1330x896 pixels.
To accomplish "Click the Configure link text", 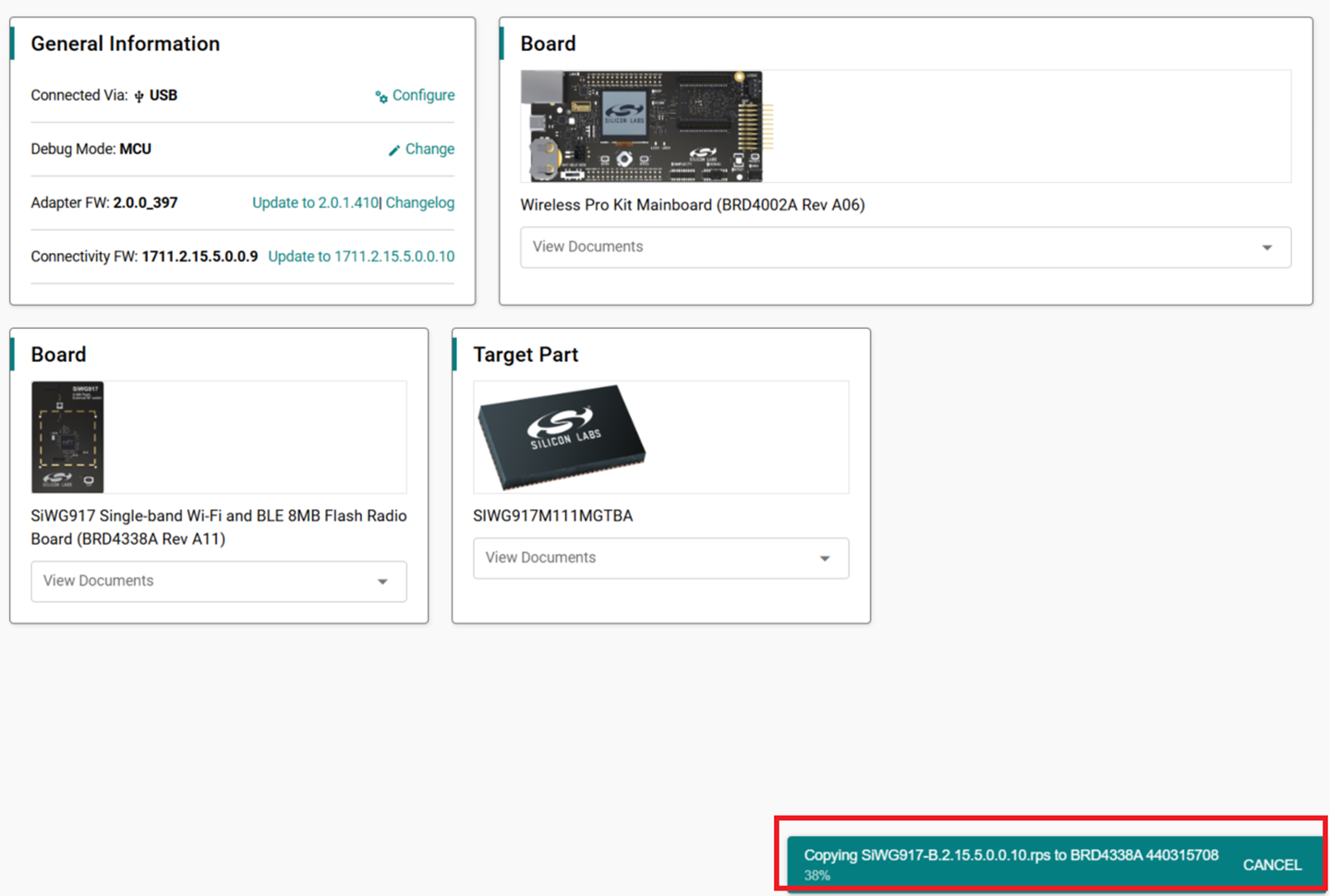I will click(423, 96).
